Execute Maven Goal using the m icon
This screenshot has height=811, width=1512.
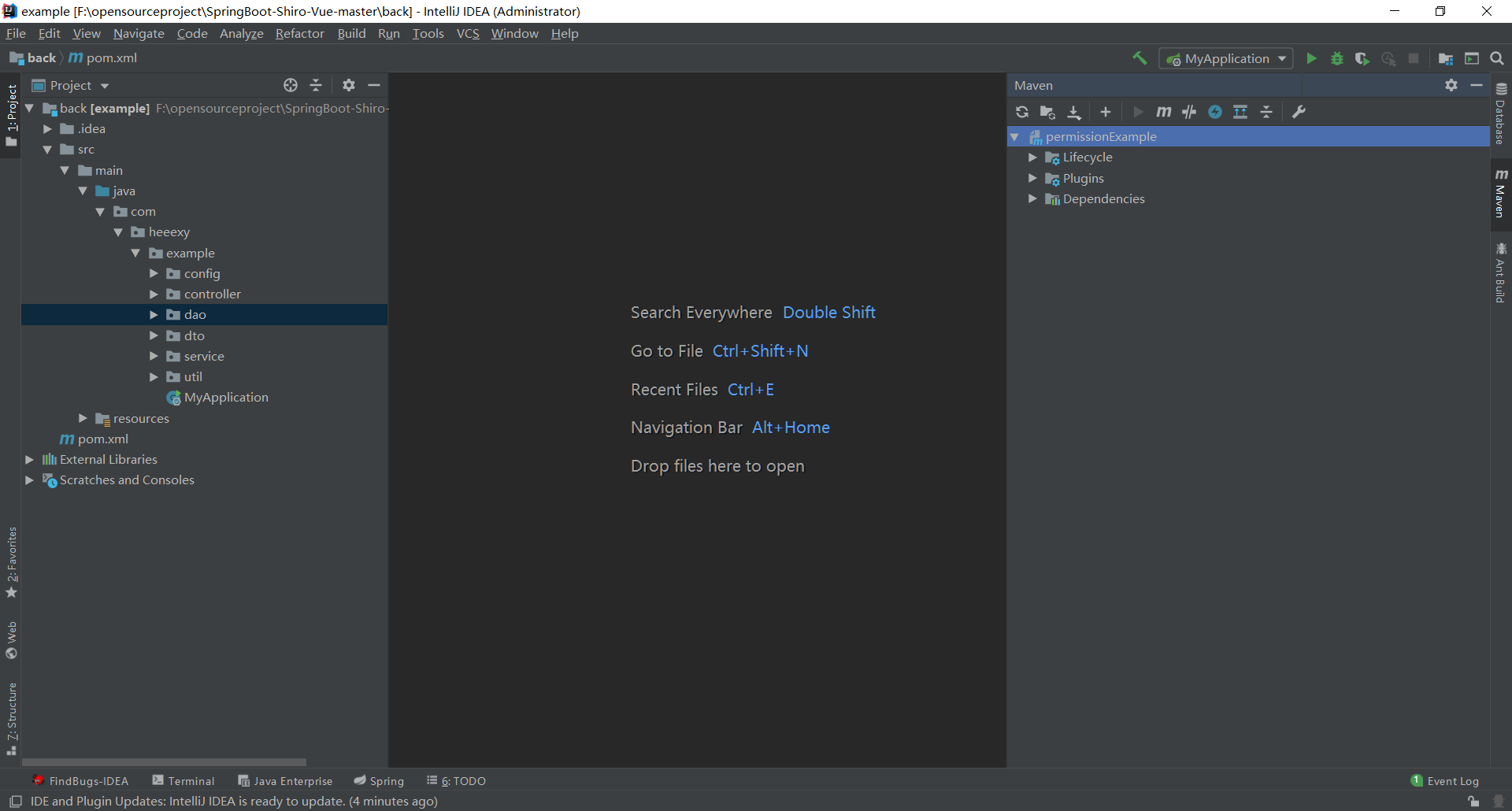(1164, 112)
